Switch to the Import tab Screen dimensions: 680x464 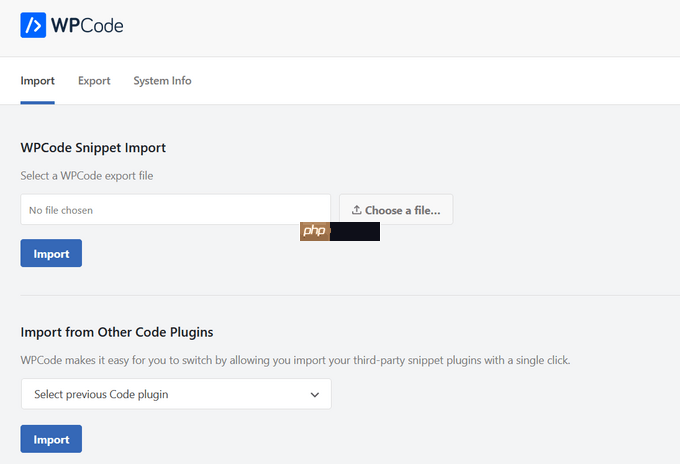(x=37, y=81)
